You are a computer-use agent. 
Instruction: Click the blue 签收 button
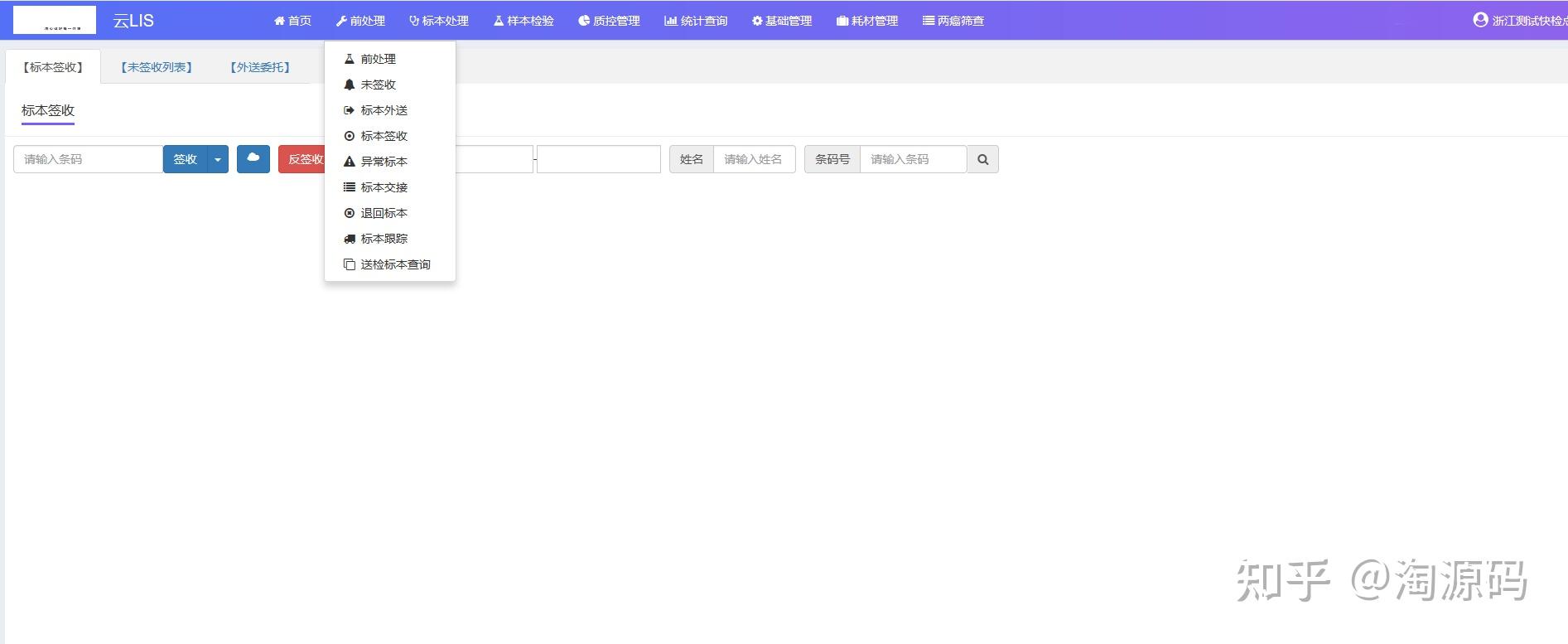pyautogui.click(x=185, y=159)
